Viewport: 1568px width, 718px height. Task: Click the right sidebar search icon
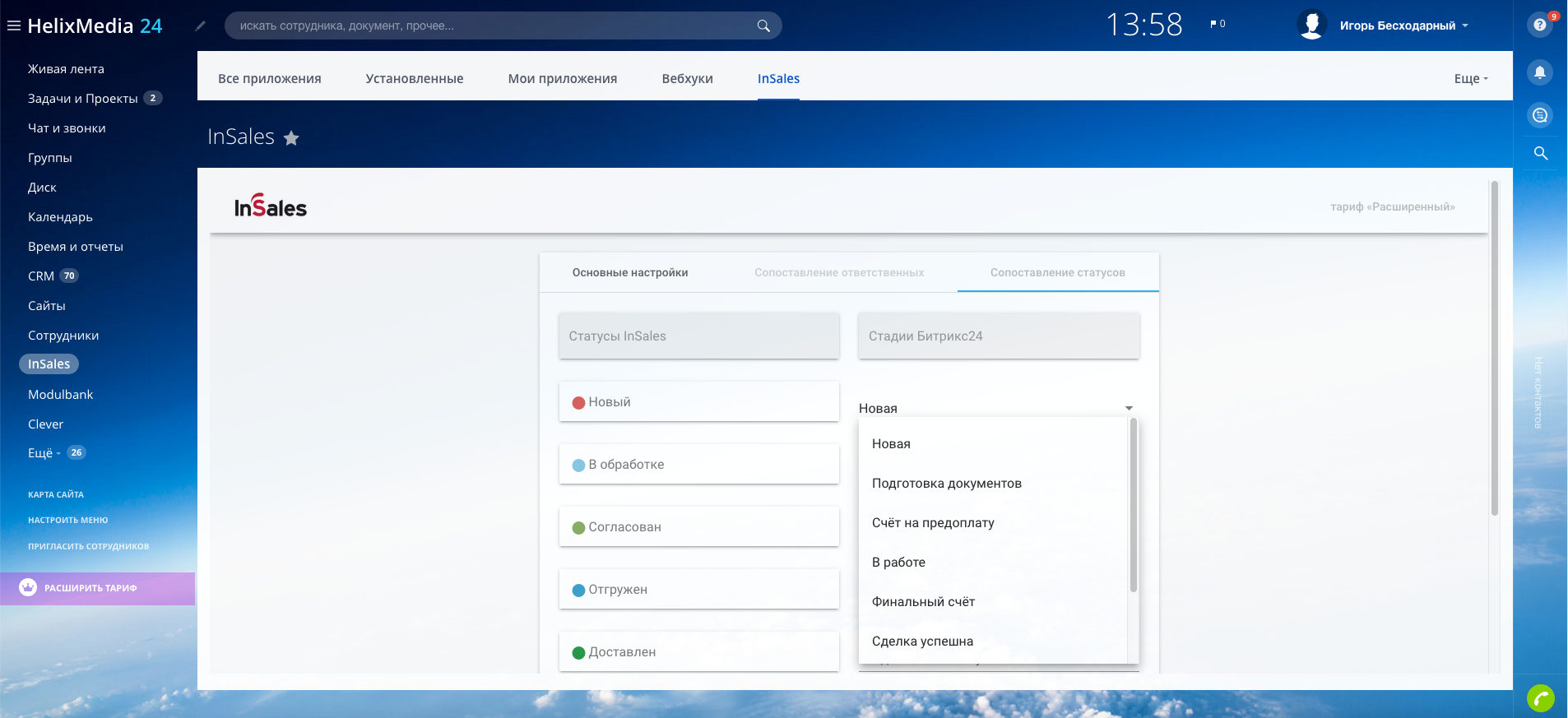pyautogui.click(x=1540, y=153)
